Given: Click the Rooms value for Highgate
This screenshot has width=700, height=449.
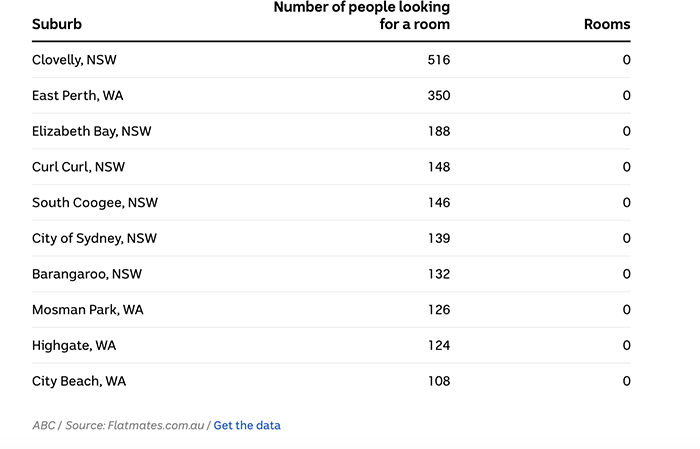Looking at the screenshot, I should [x=626, y=345].
